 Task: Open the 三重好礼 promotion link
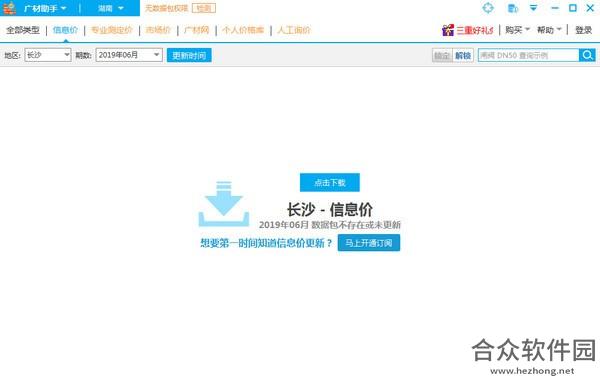pyautogui.click(x=474, y=30)
